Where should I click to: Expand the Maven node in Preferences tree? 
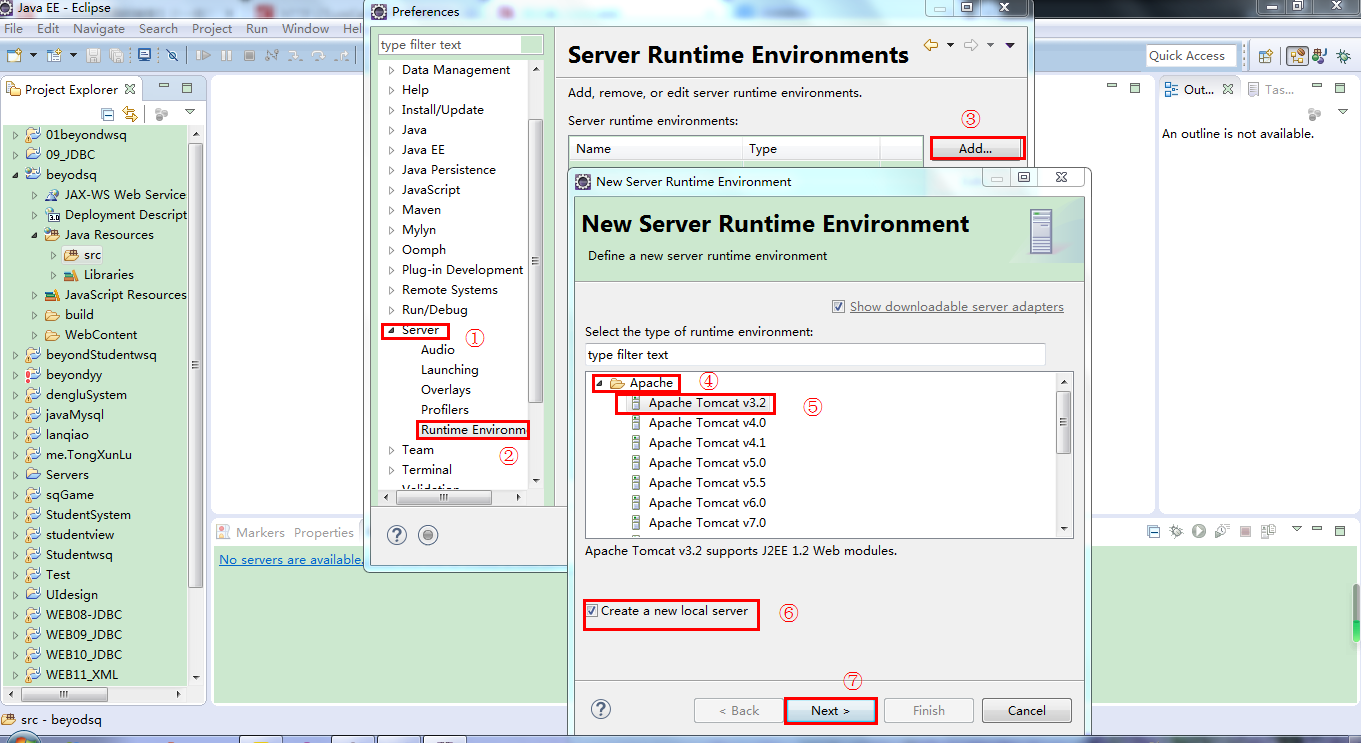point(392,210)
